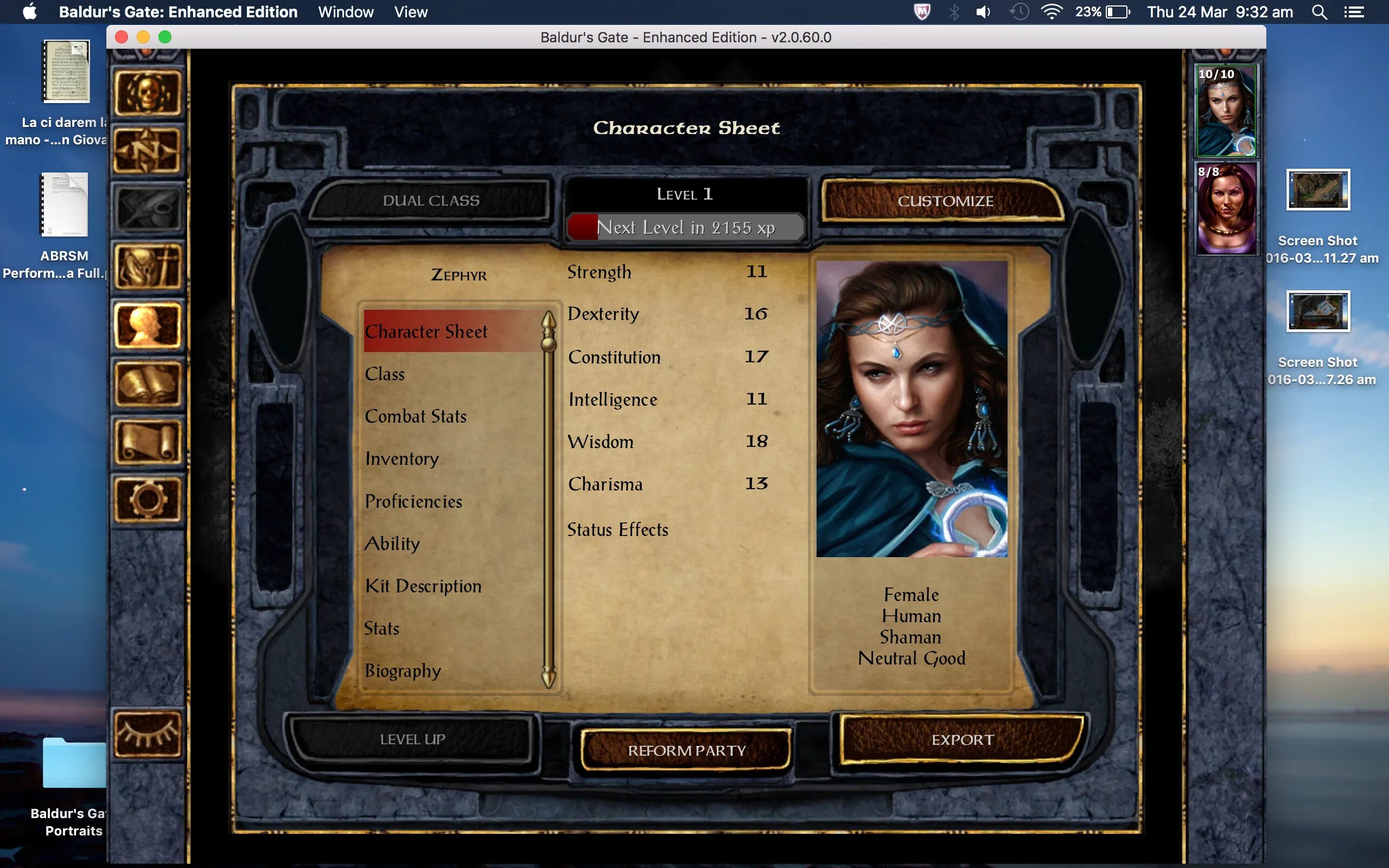Click the Level Up button
Viewport: 1389px width, 868px height.
pyautogui.click(x=413, y=738)
